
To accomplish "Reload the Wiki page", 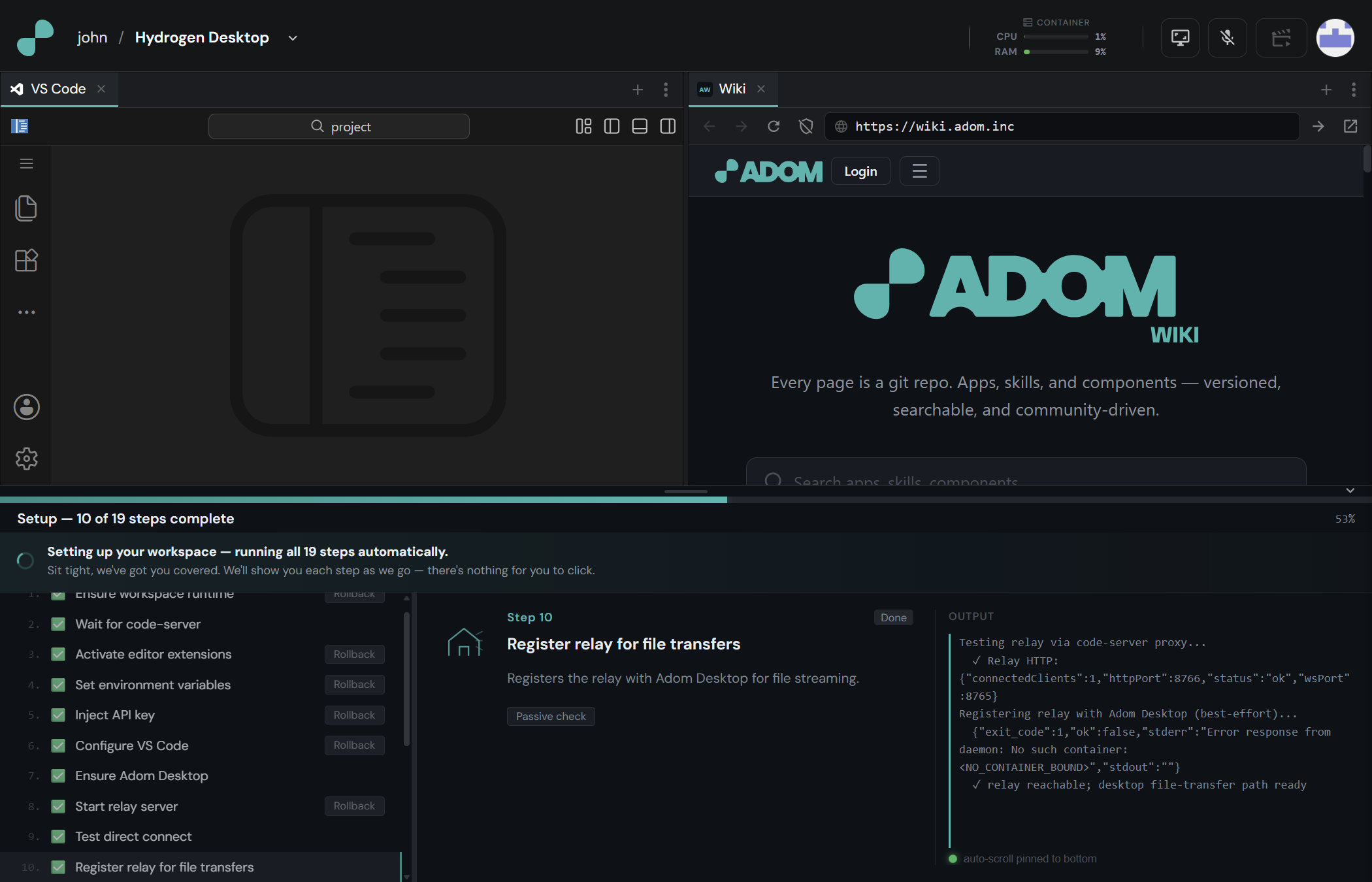I will click(774, 126).
